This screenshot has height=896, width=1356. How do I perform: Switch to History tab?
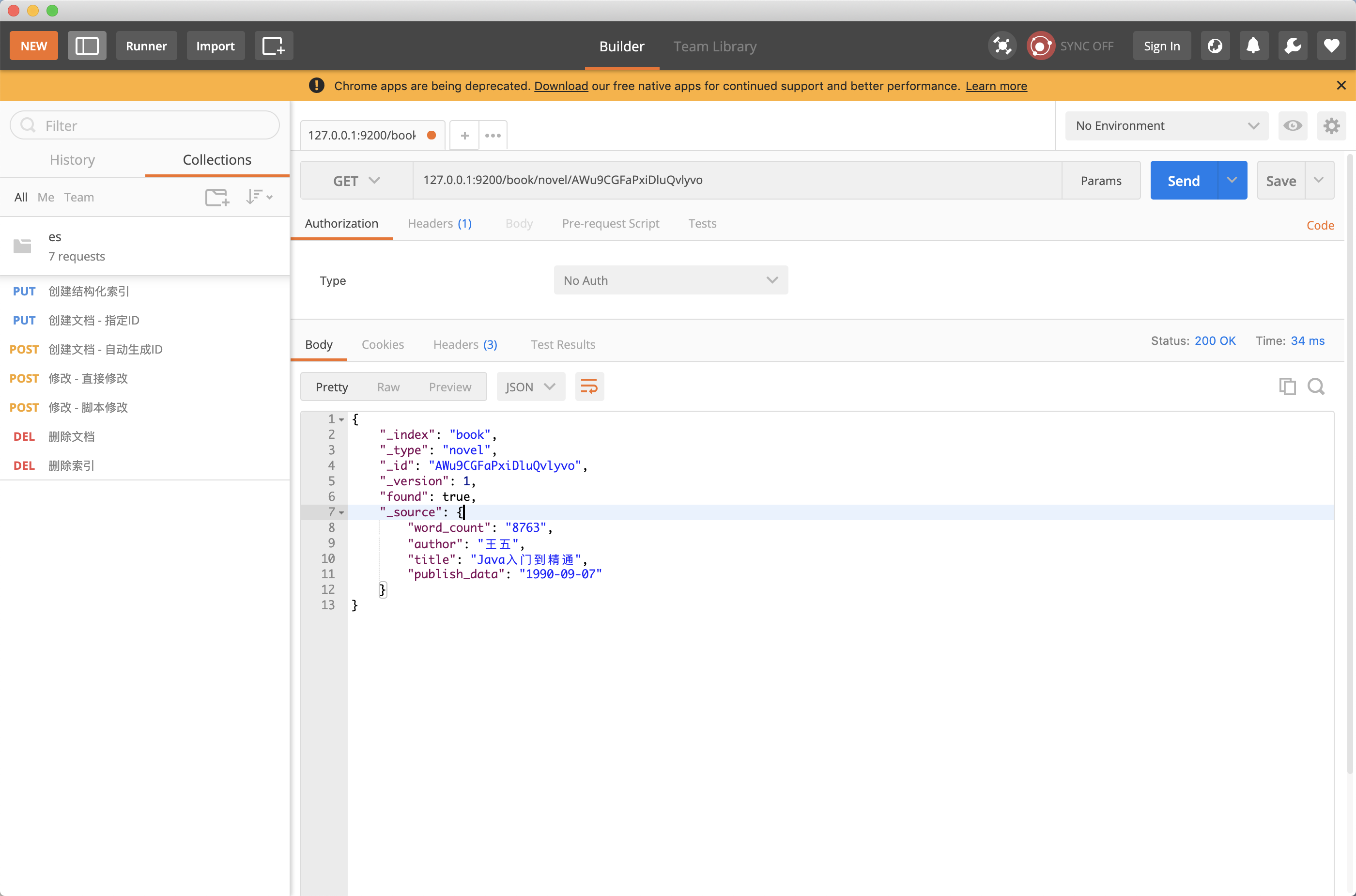[72, 159]
